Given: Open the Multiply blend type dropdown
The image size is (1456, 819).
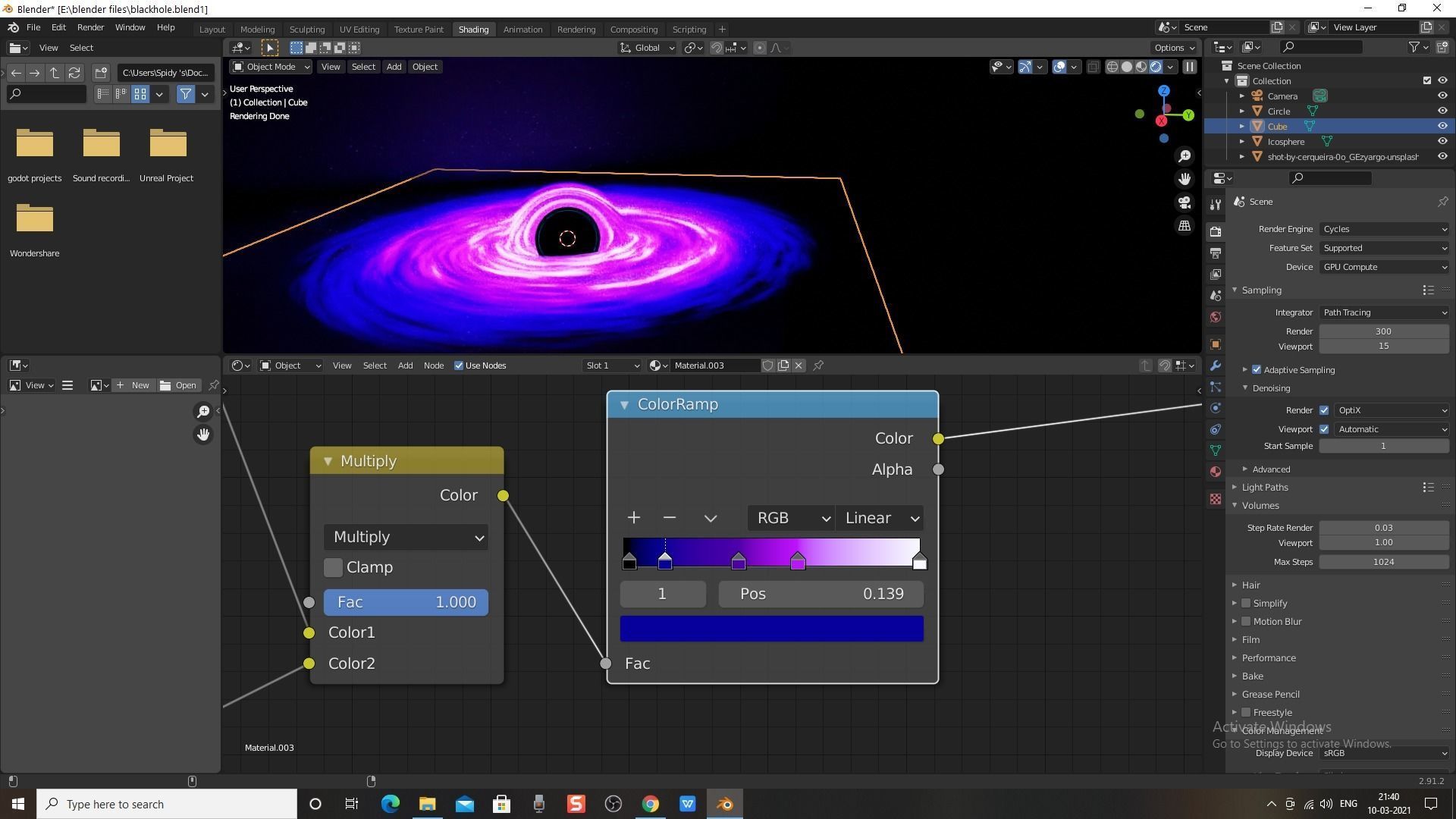Looking at the screenshot, I should tap(406, 537).
